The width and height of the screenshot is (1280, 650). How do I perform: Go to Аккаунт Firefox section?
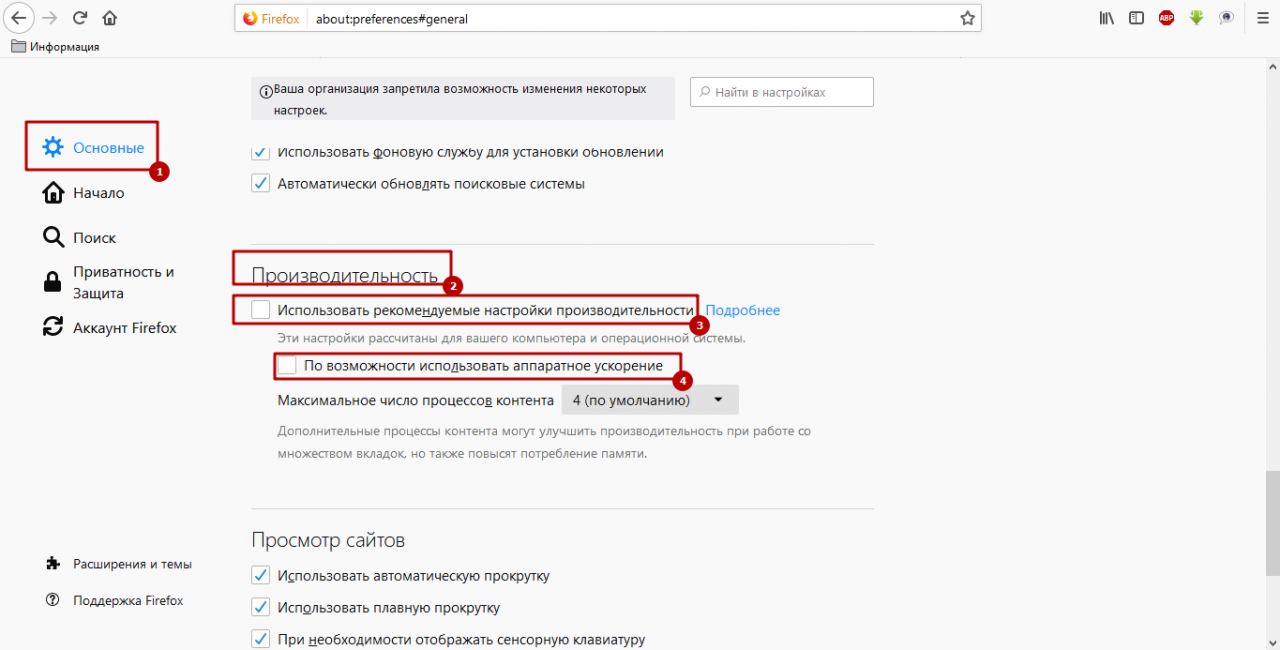click(109, 327)
